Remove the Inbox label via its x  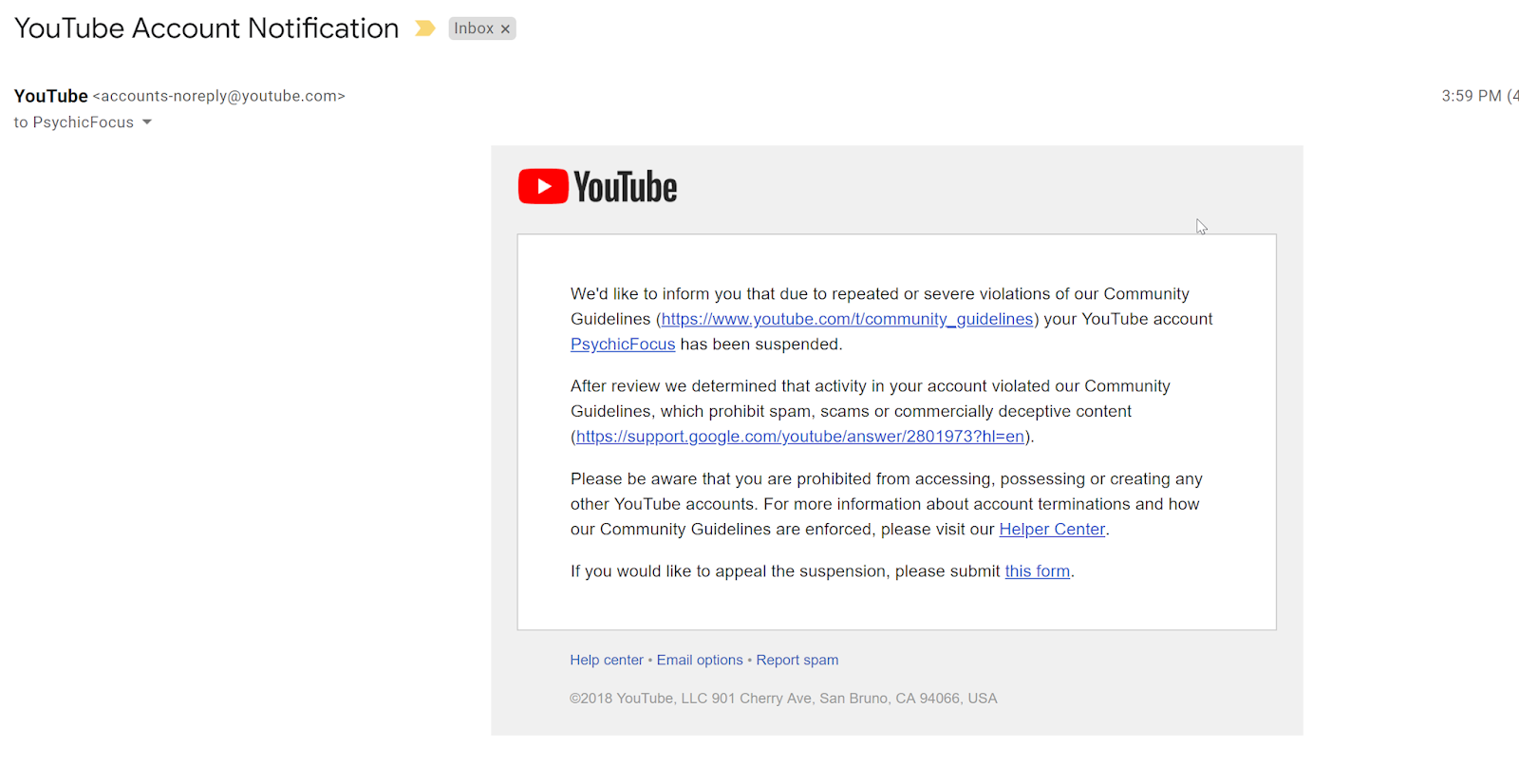506,29
